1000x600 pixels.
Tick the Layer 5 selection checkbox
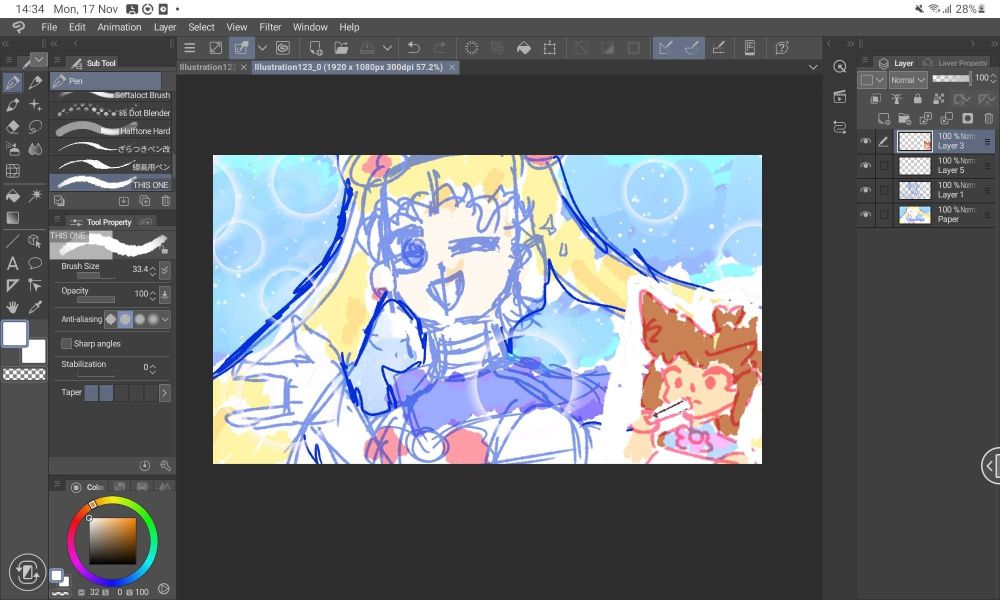pos(884,166)
